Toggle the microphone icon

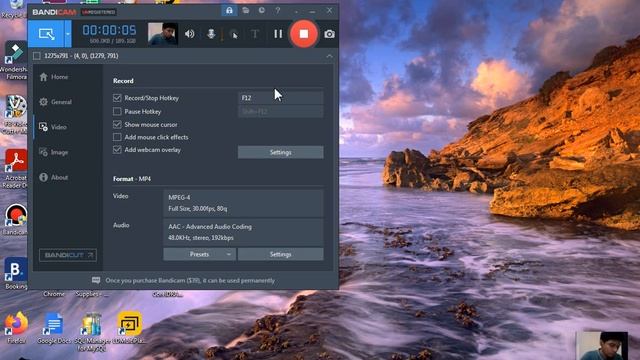click(x=211, y=34)
